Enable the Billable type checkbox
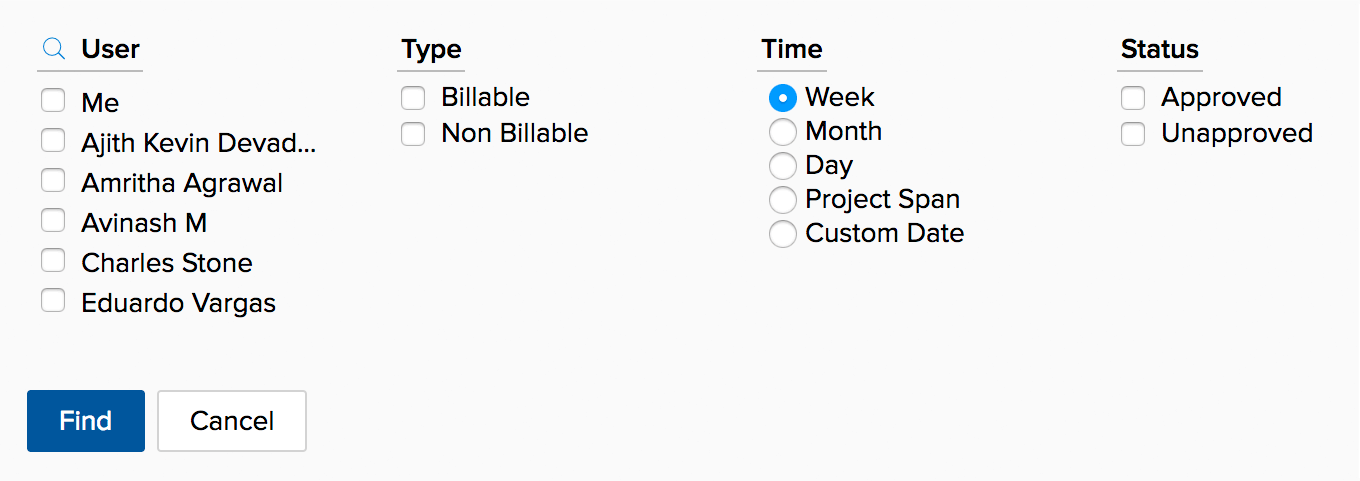 pyautogui.click(x=413, y=98)
